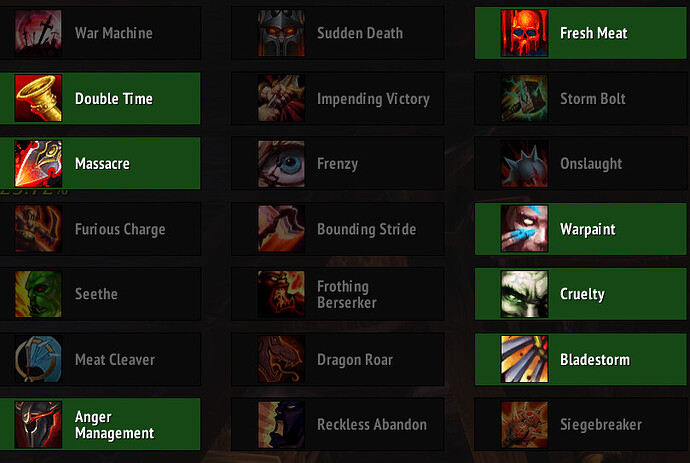This screenshot has height=463, width=690.
Task: Pick the Reckless Abandon talent
Action: 338,424
